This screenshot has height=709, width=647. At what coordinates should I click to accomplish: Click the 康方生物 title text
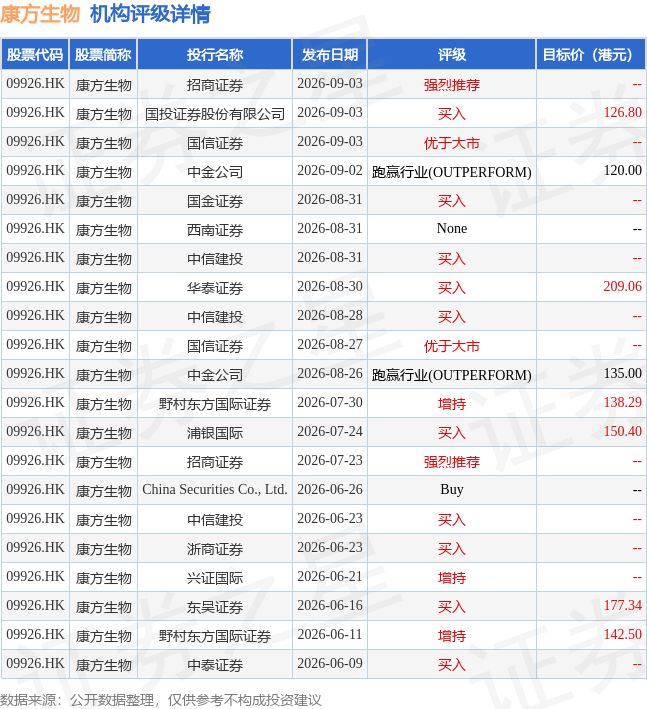point(40,14)
